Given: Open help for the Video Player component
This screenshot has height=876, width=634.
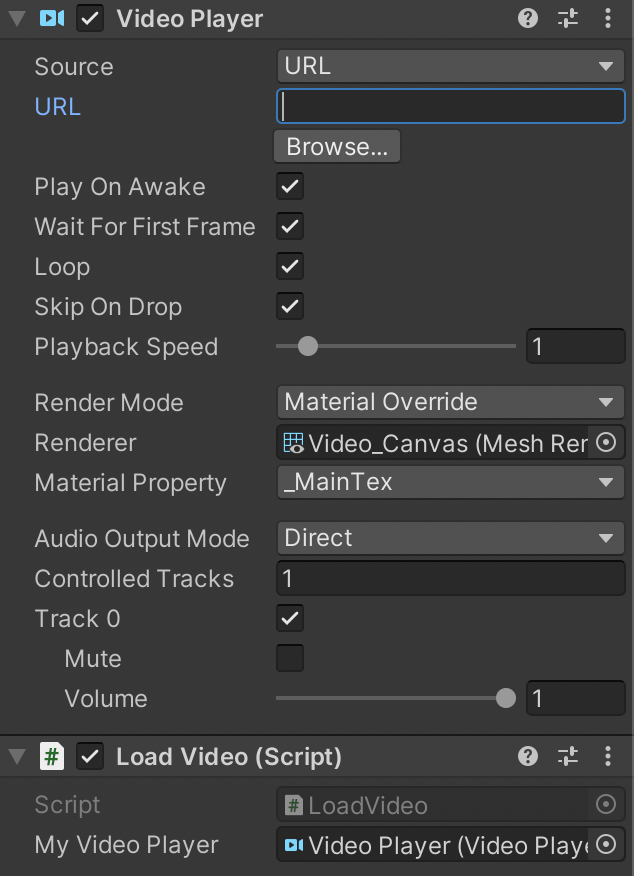Looking at the screenshot, I should click(x=527, y=18).
